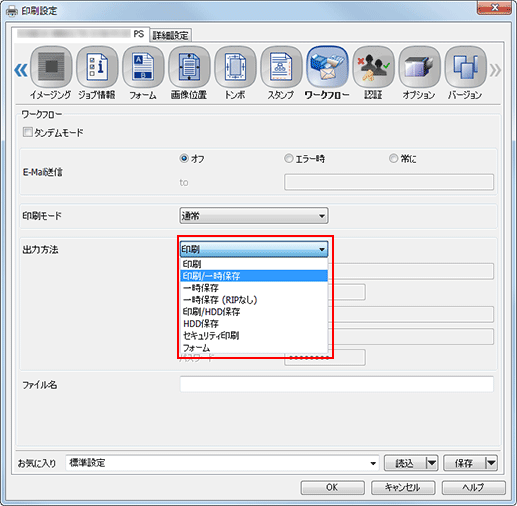This screenshot has width=517, height=506.
Task: Select the オフ radio button
Action: point(184,158)
